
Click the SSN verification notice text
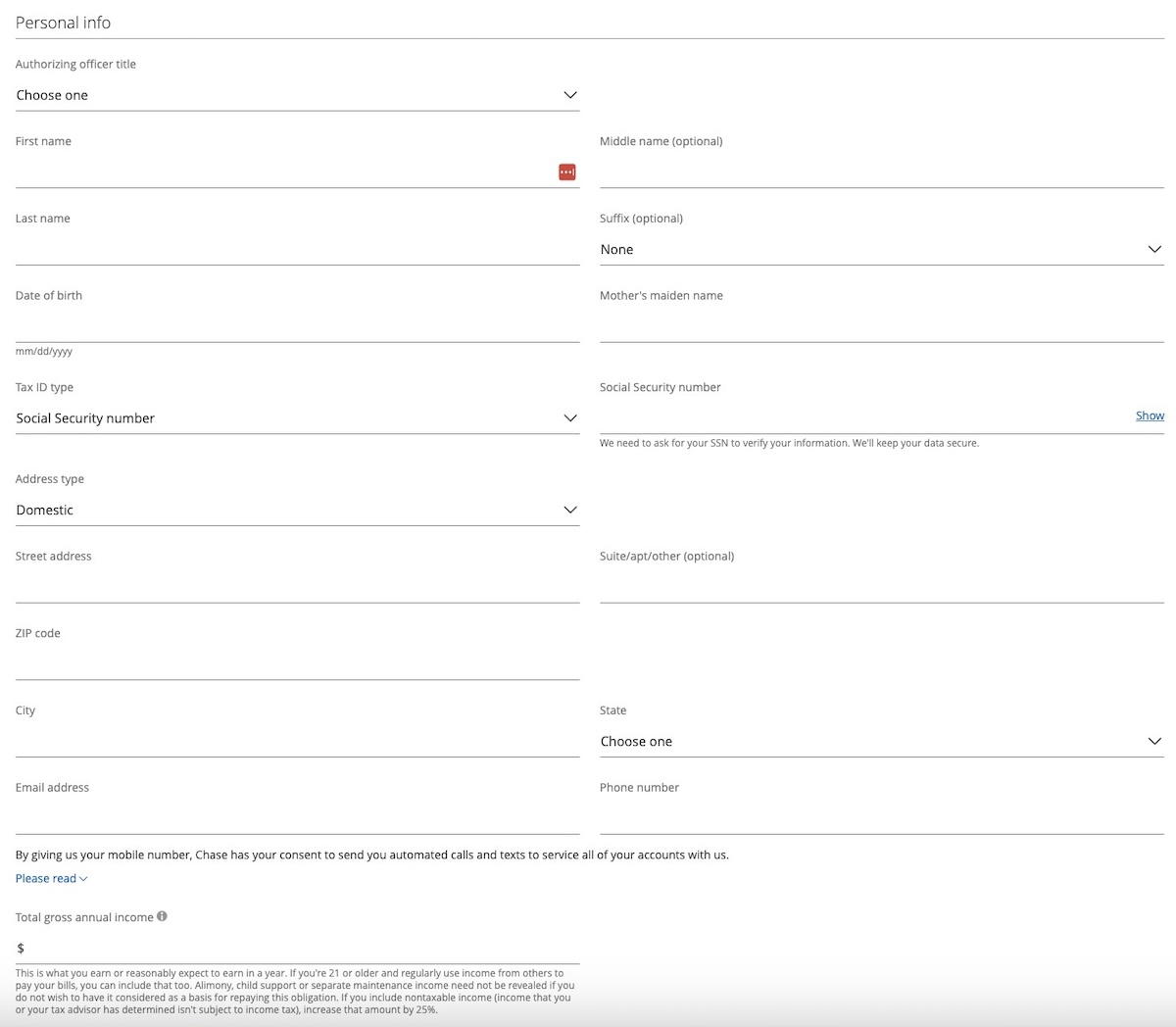coord(789,443)
